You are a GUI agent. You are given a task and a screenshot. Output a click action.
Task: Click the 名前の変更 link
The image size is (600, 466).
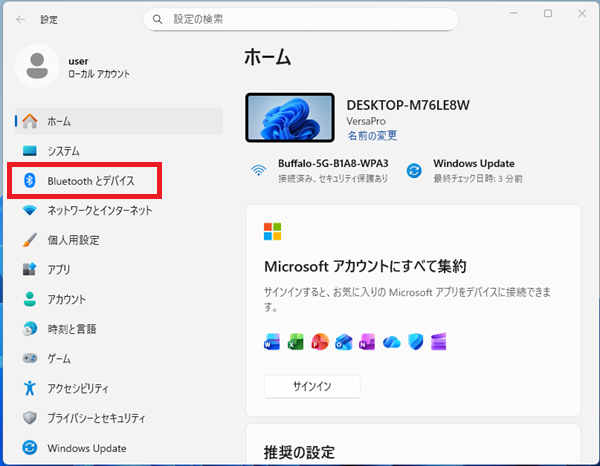pos(372,135)
